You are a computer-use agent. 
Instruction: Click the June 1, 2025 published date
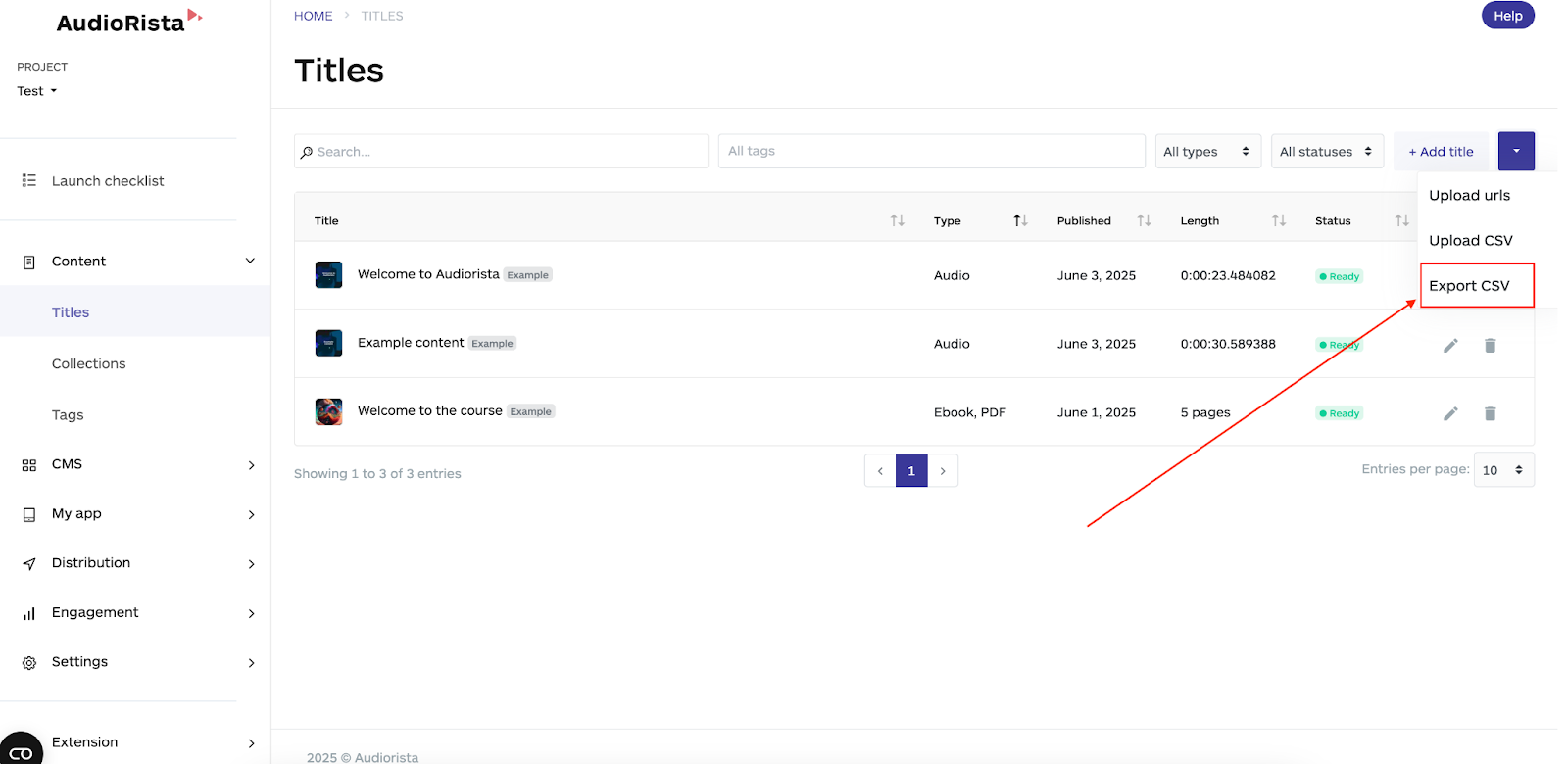point(1097,412)
